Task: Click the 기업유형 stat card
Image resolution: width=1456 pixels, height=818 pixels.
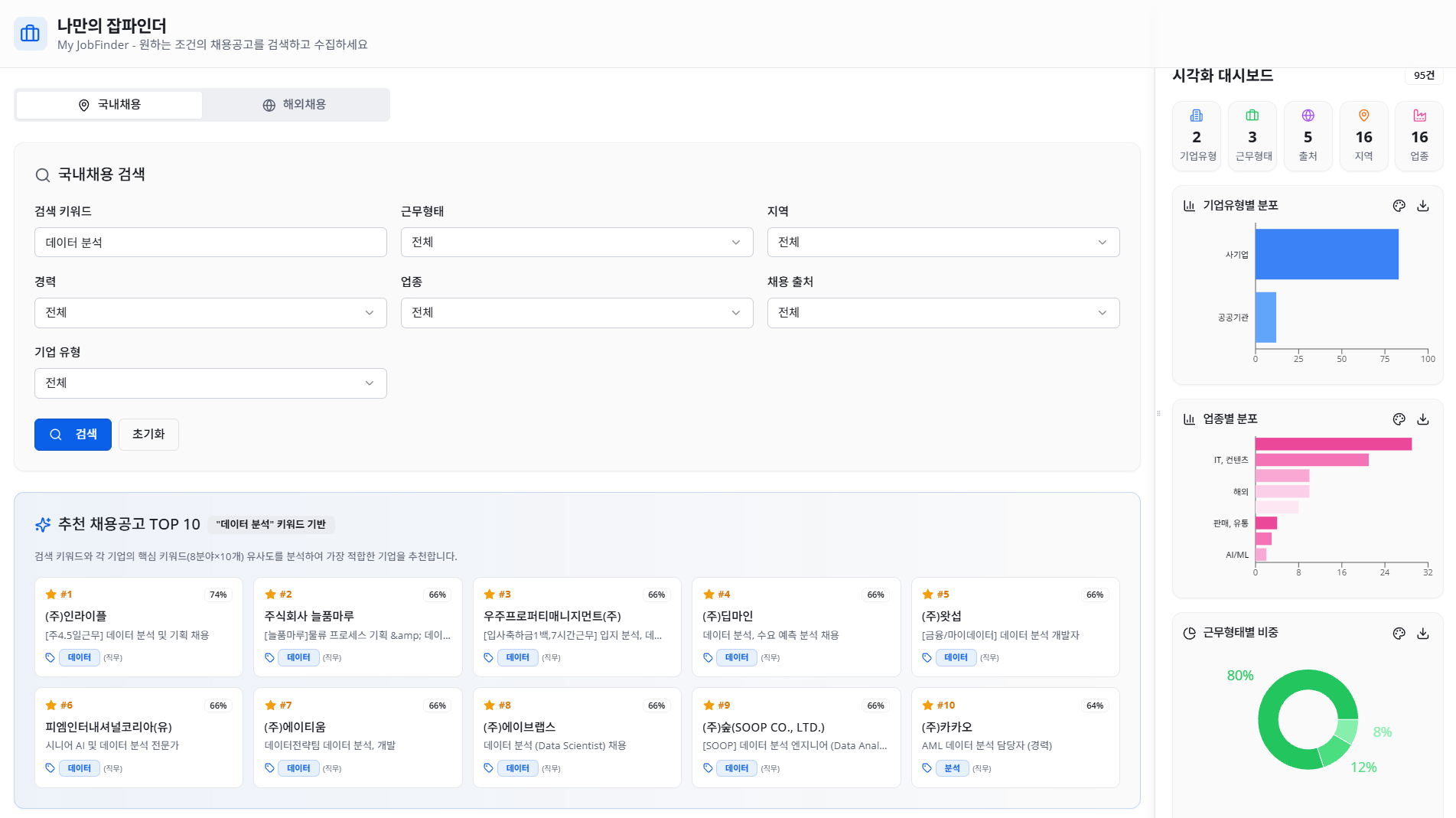Action: [1197, 136]
